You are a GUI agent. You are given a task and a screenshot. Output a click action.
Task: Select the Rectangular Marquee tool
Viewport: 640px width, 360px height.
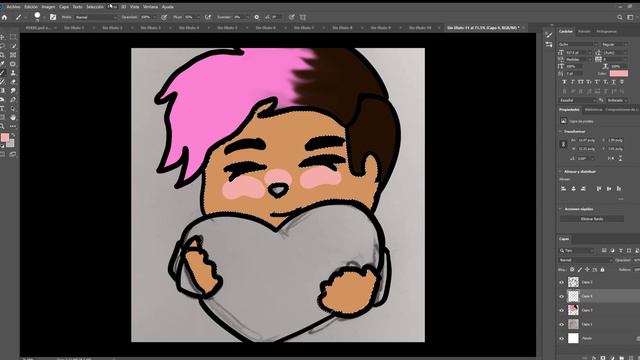13,37
